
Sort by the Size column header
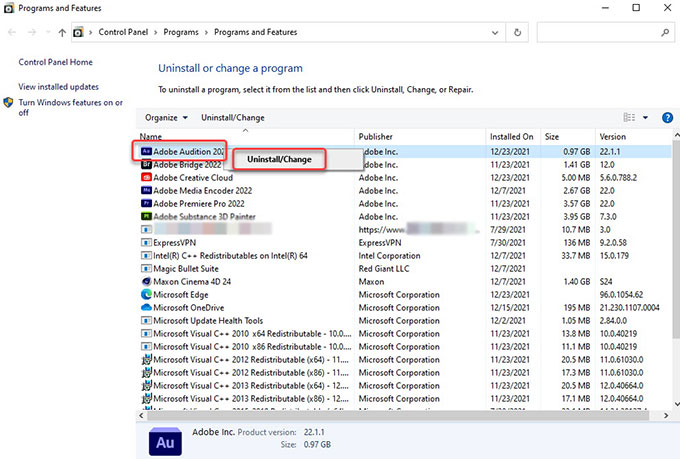[x=568, y=136]
